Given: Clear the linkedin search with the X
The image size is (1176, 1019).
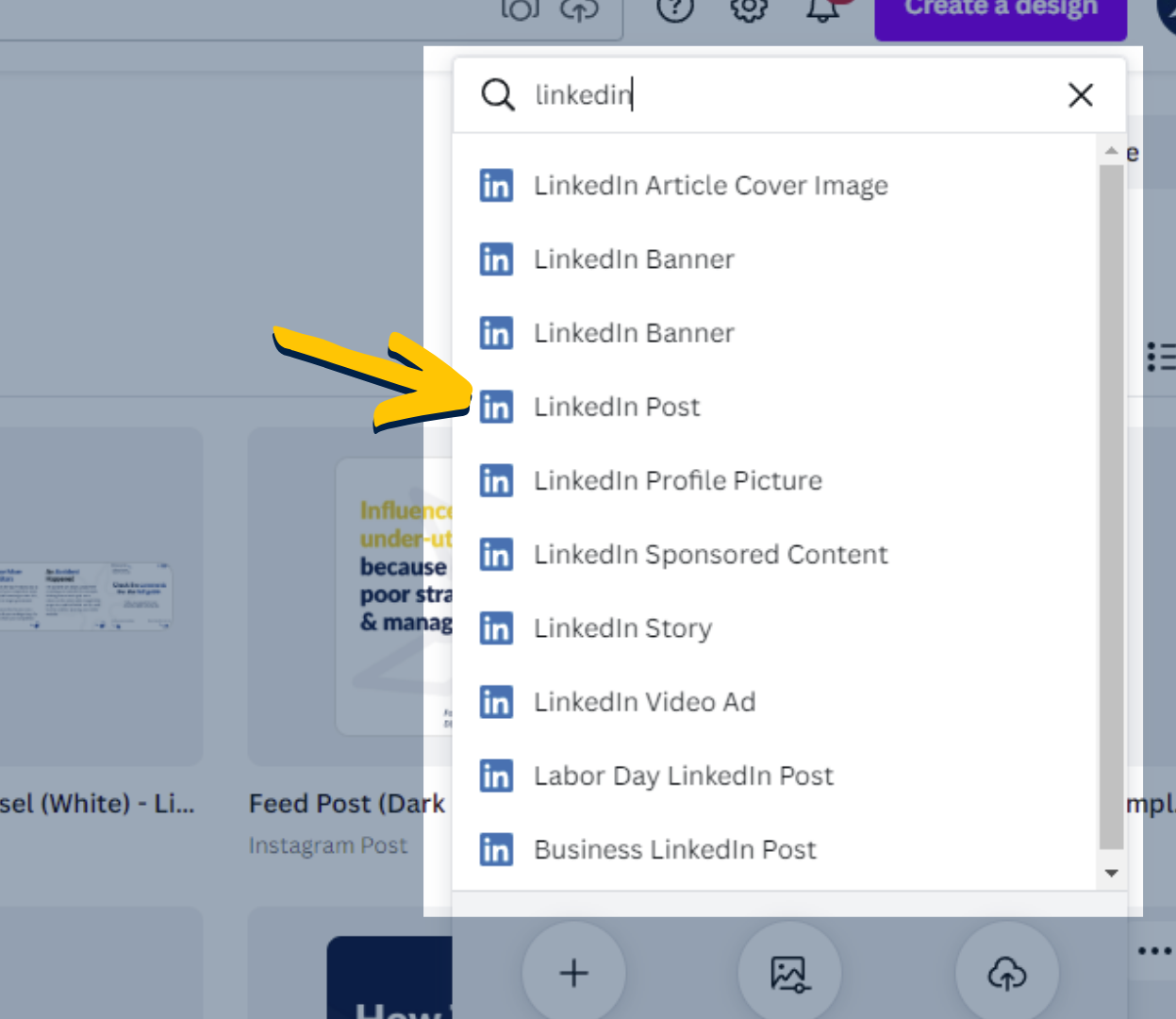Looking at the screenshot, I should pyautogui.click(x=1080, y=94).
